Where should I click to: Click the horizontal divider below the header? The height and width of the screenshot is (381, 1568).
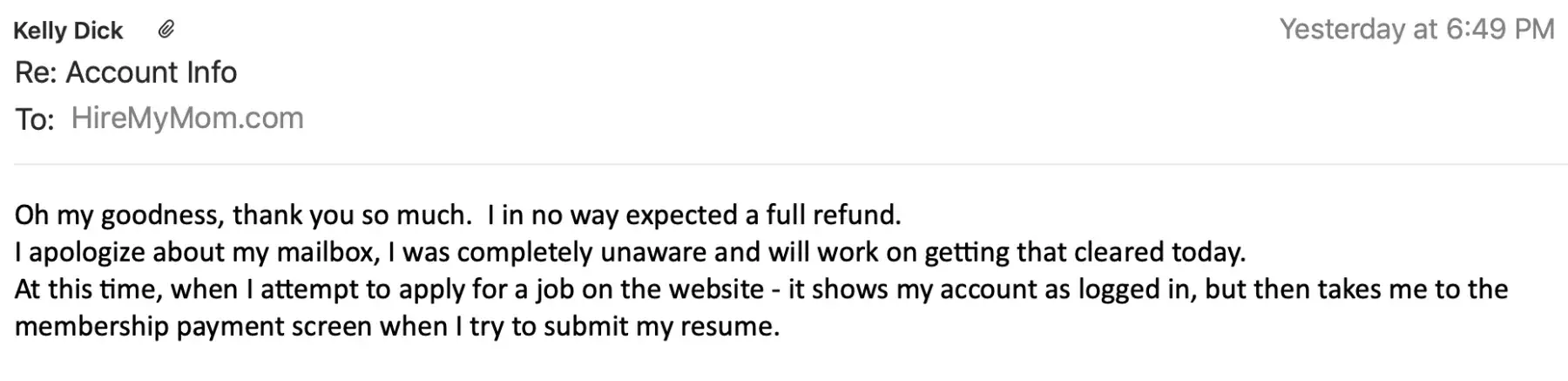click(x=784, y=164)
